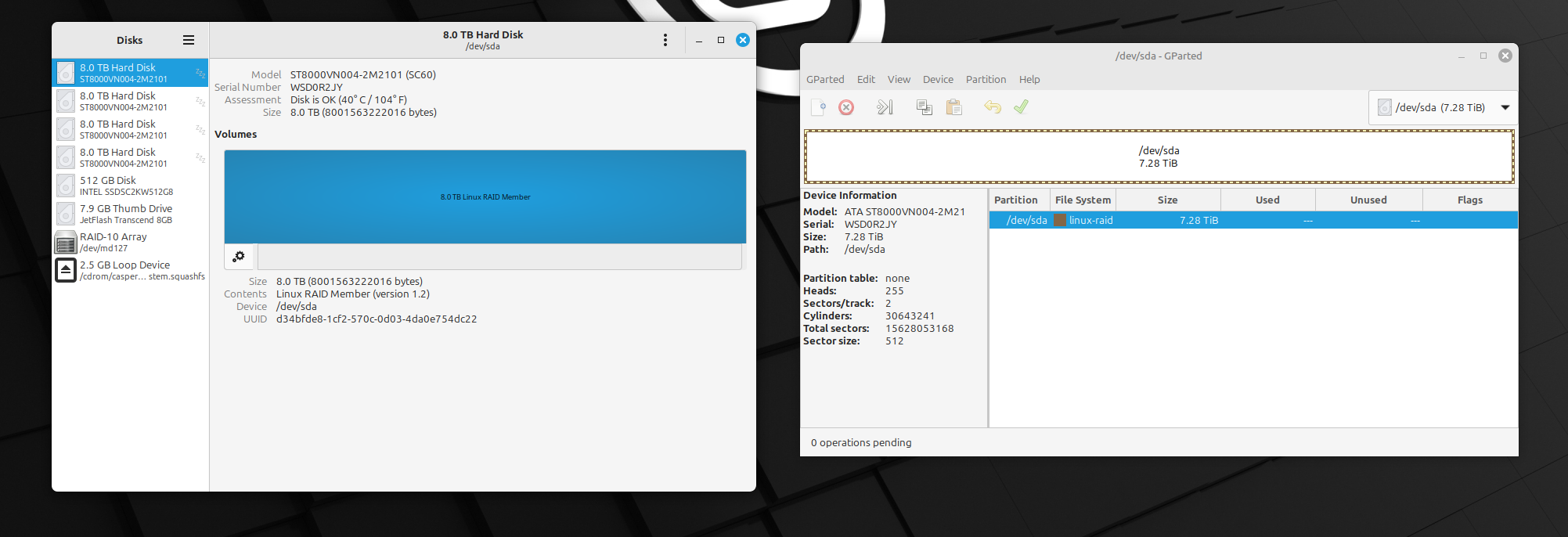This screenshot has height=537, width=1568.
Task: Select the second 8.0 TB Hard Disk
Action: [130, 101]
